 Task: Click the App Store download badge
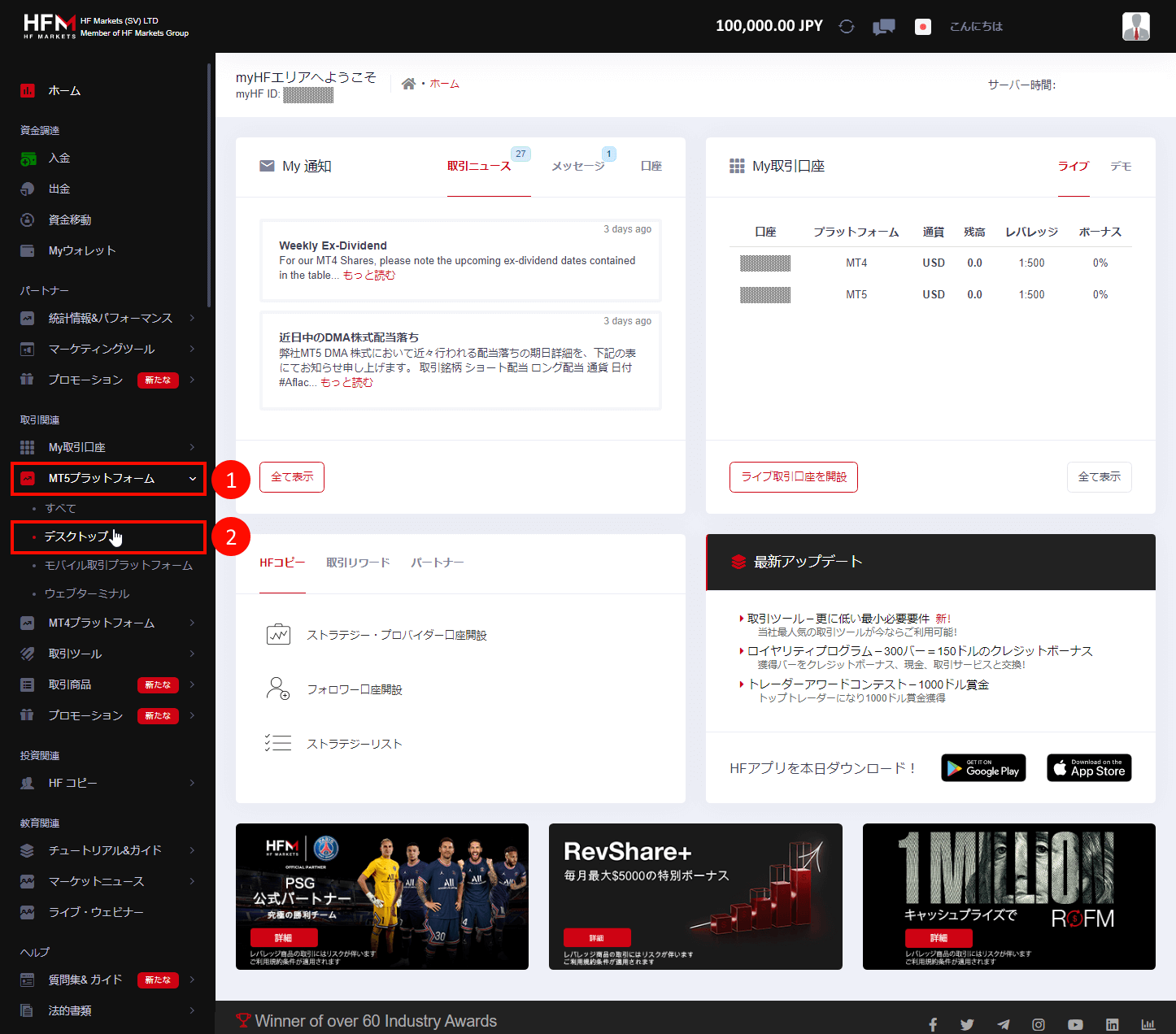[1088, 767]
